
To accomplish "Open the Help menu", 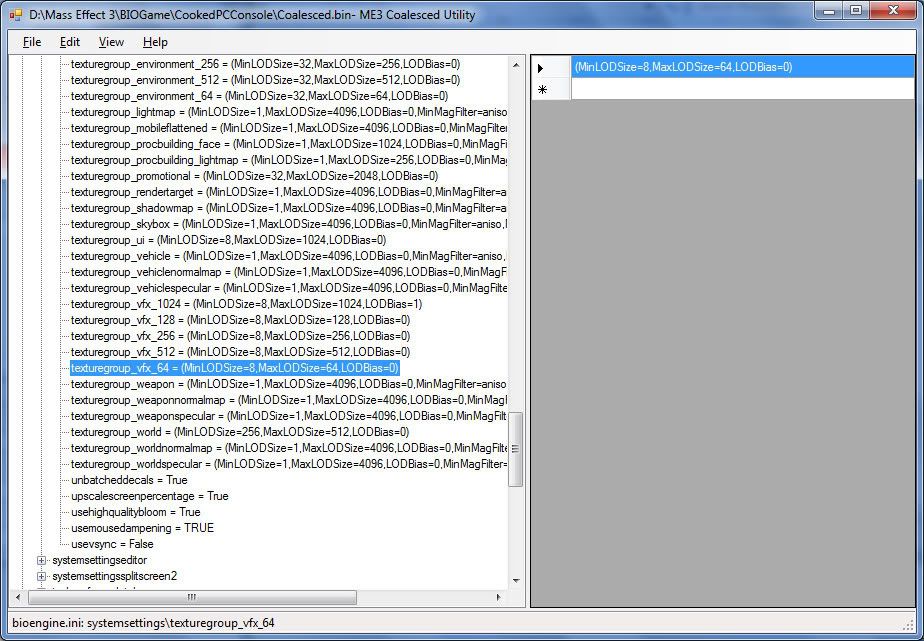I will (x=155, y=42).
